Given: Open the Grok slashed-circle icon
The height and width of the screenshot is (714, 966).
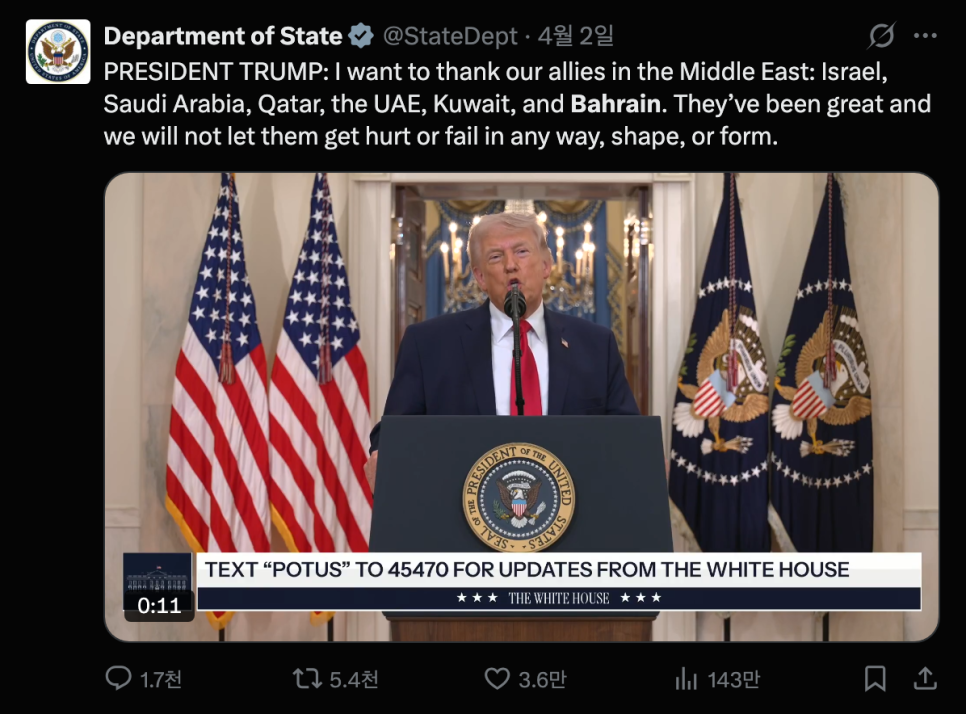Looking at the screenshot, I should 881,37.
